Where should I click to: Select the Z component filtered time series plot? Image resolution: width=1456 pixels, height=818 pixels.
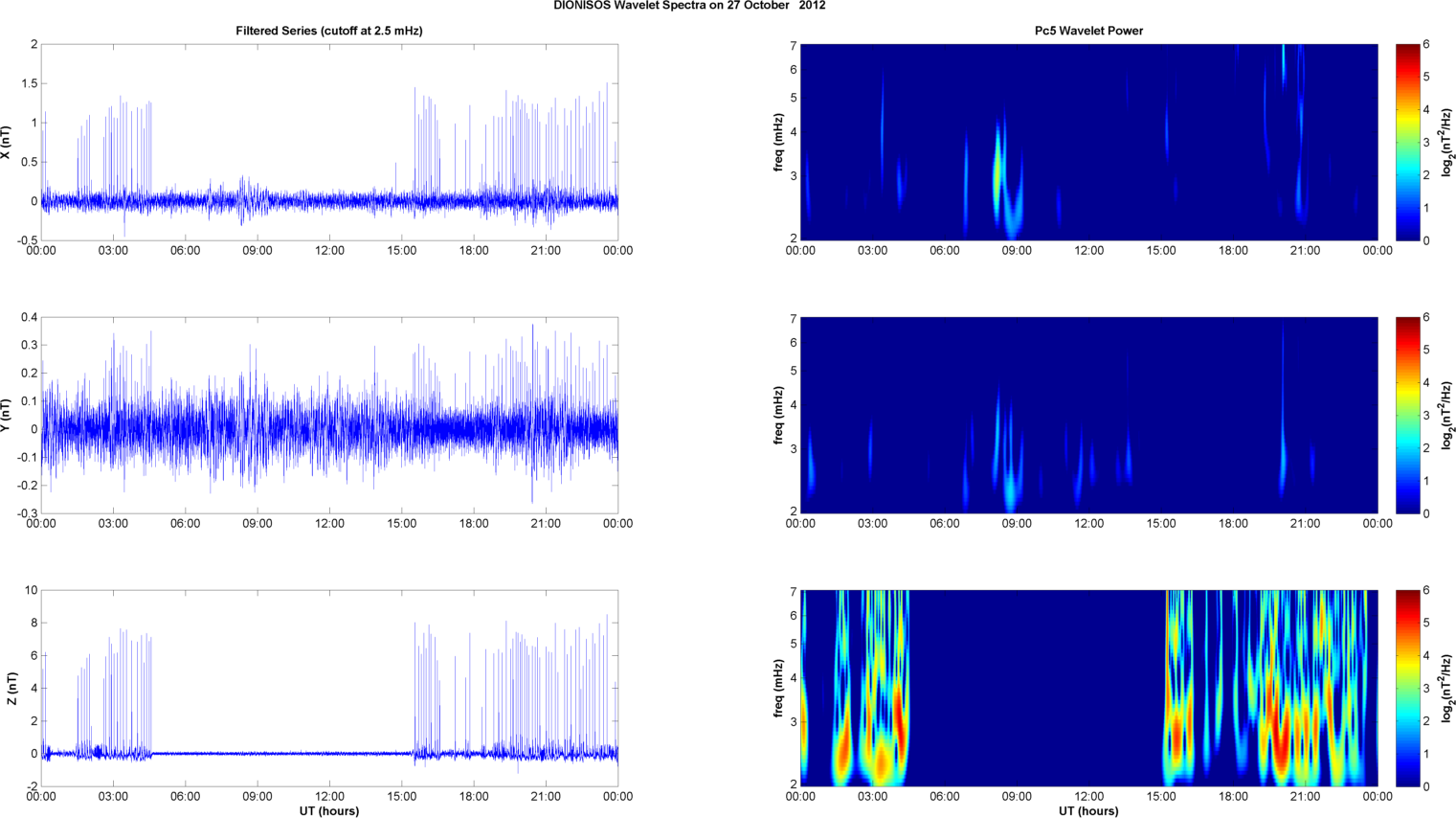point(329,688)
